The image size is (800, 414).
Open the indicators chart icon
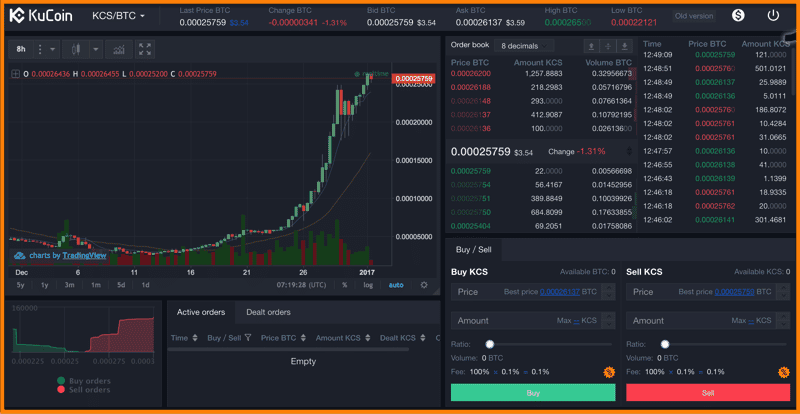(x=119, y=49)
